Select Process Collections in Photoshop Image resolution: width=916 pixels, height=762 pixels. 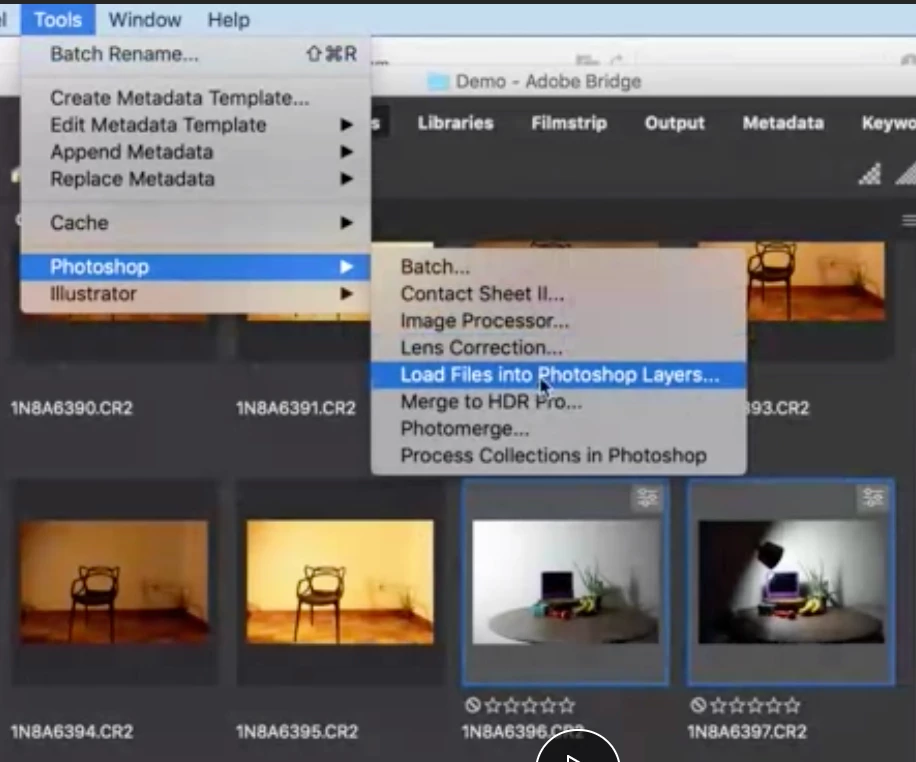coord(558,456)
